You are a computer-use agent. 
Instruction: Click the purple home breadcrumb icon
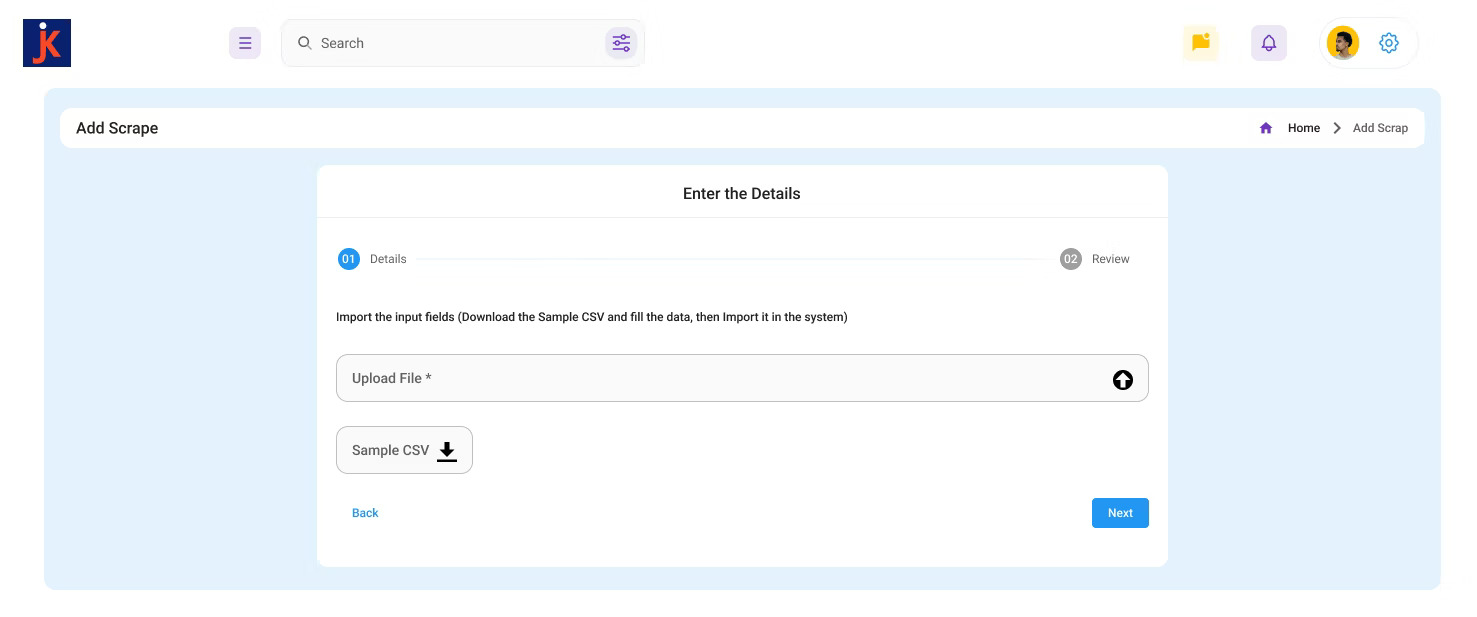[1266, 128]
